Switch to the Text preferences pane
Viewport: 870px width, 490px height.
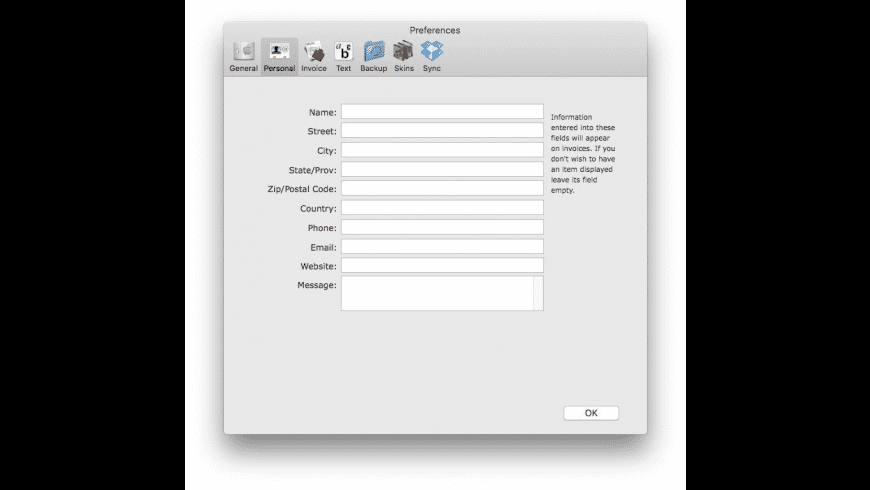tap(343, 57)
